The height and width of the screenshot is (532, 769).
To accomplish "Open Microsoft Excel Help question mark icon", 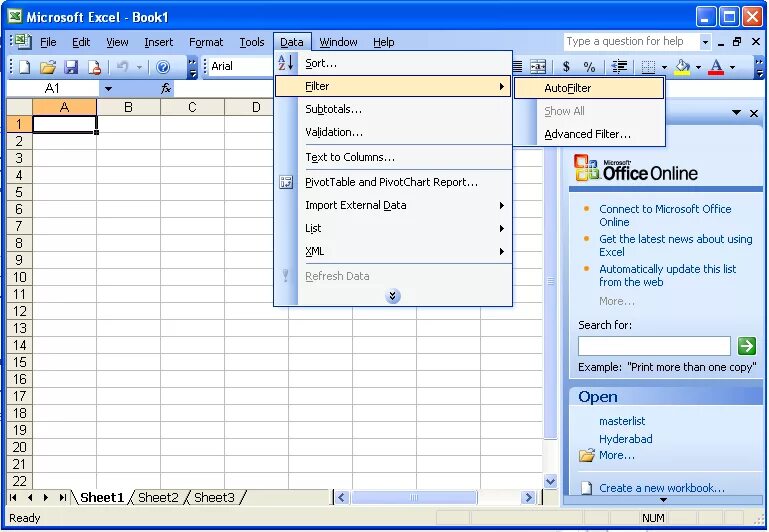I will coord(163,67).
